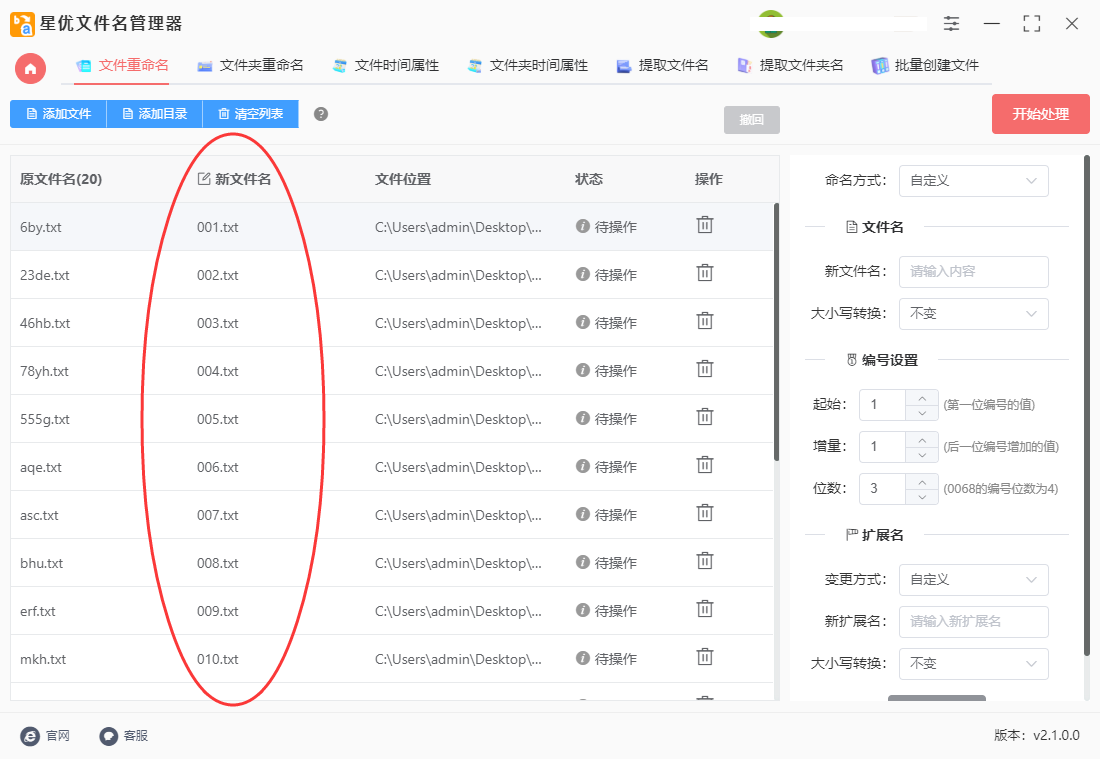The image size is (1100, 760).
Task: Click the file path in bhu.txt row
Action: [x=458, y=564]
